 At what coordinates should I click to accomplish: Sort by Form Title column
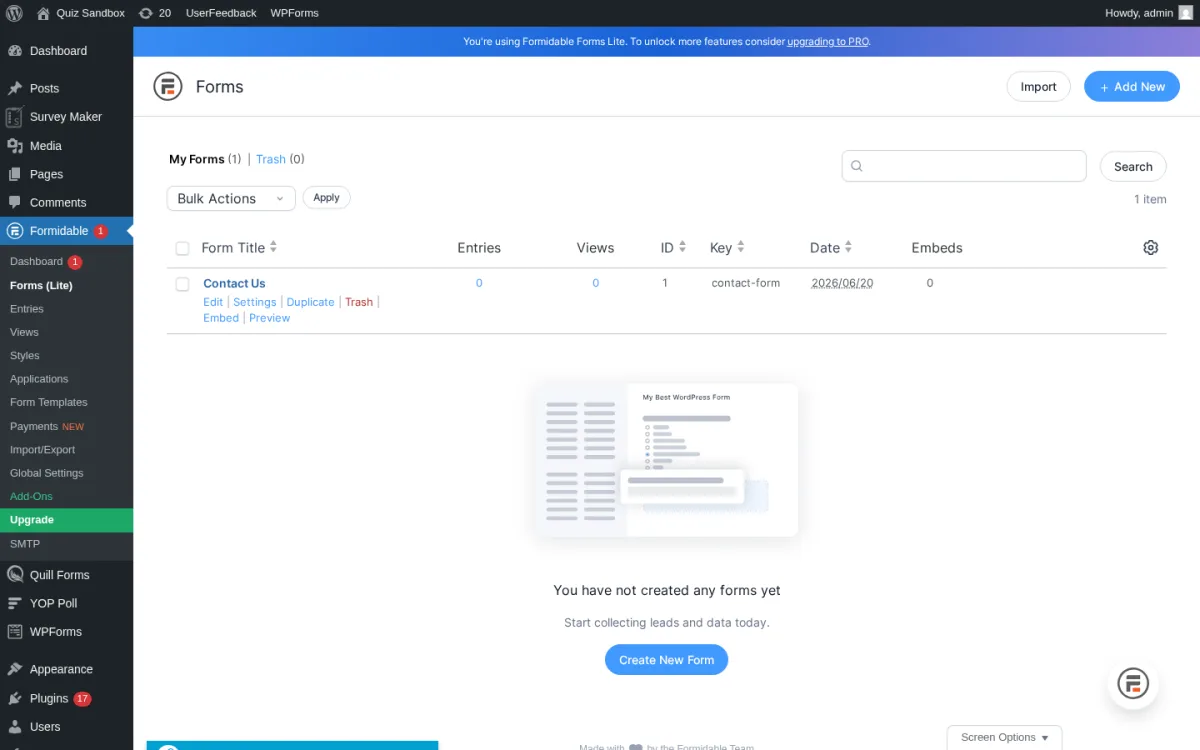coord(239,247)
